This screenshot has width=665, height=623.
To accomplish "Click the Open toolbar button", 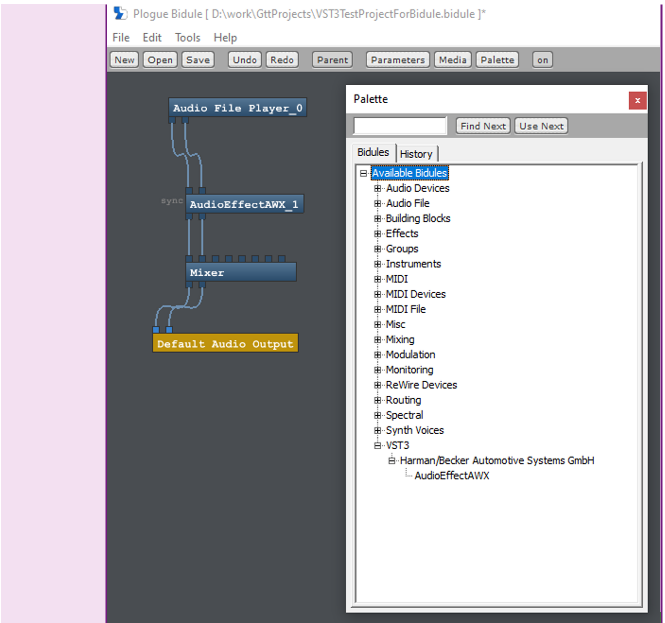I will [x=160, y=60].
